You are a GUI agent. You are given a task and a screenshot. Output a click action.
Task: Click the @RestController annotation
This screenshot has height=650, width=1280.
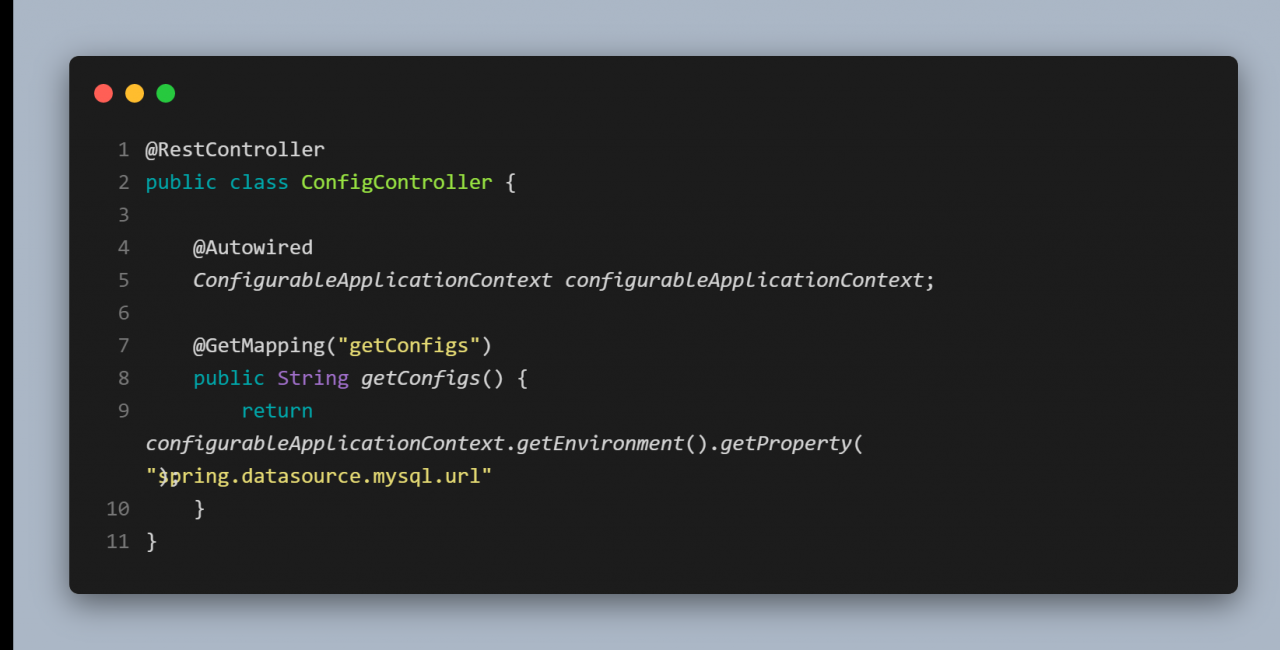click(x=235, y=150)
